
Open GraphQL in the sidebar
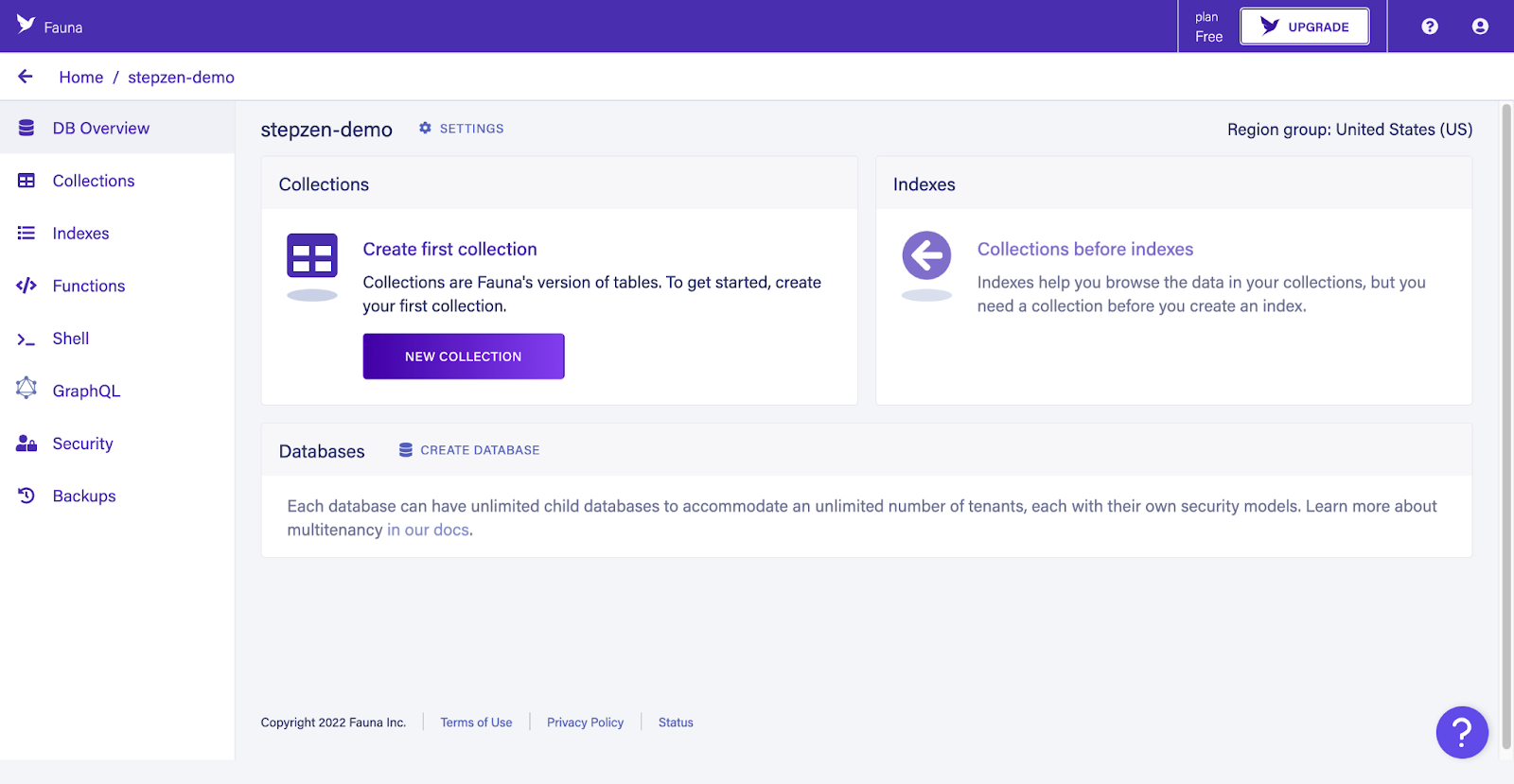tap(117, 391)
